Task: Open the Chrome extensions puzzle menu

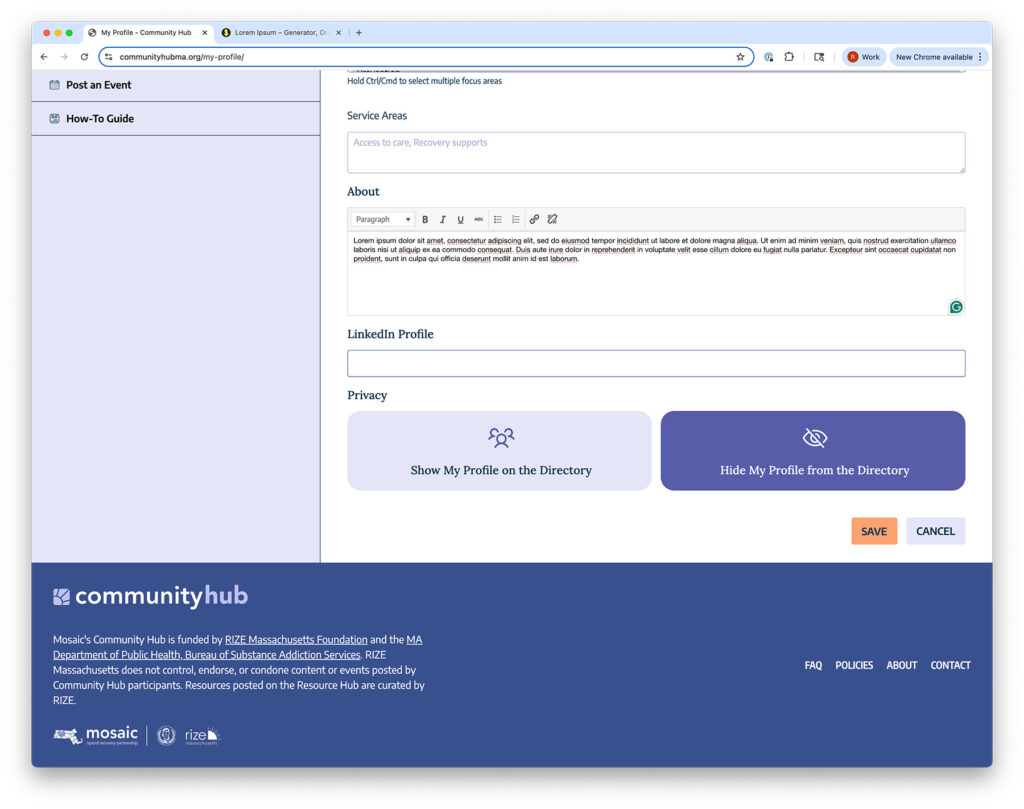Action: tap(789, 57)
